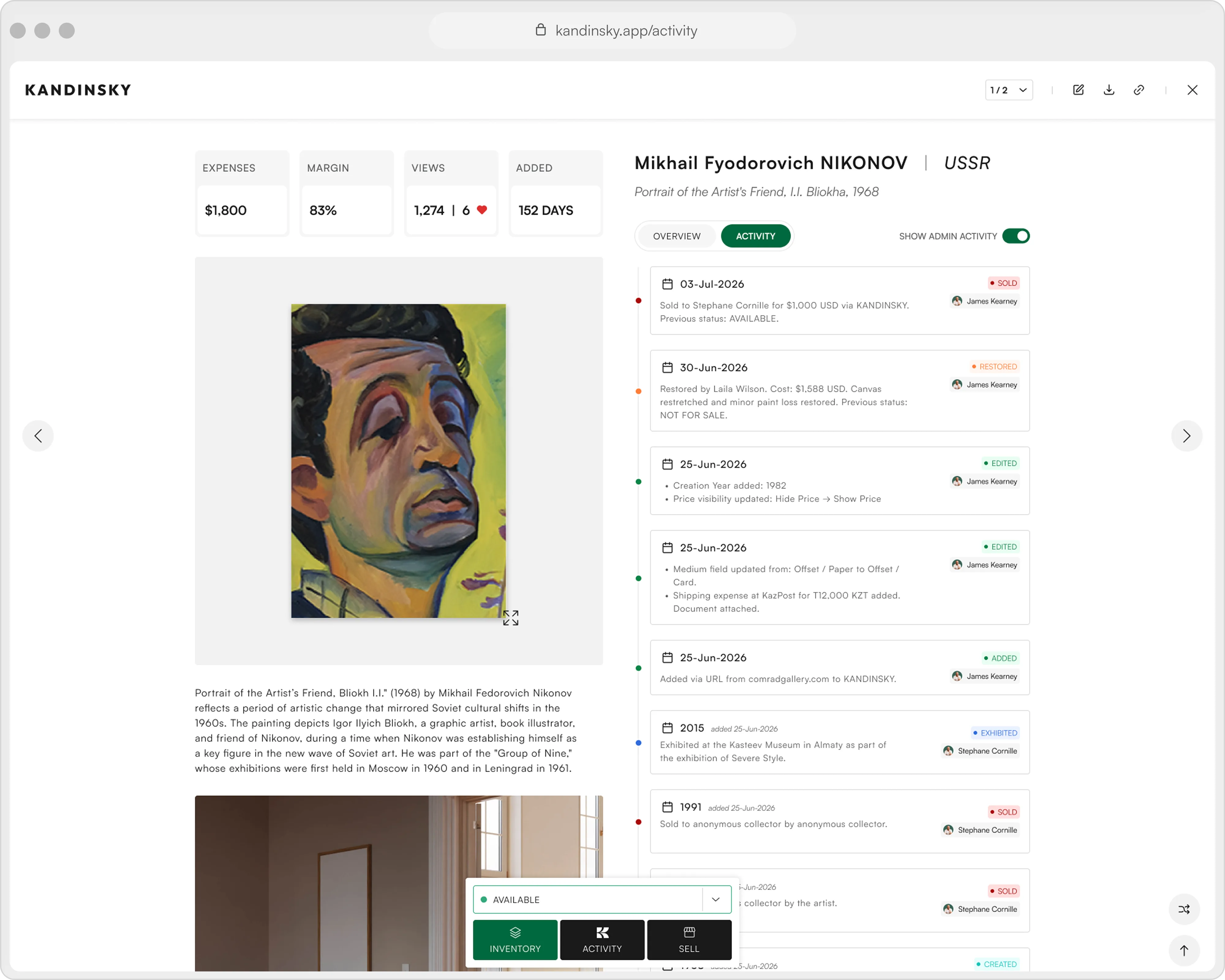Click the red timeline dot for 03-Jul-2026
This screenshot has width=1225, height=980.
pos(638,300)
